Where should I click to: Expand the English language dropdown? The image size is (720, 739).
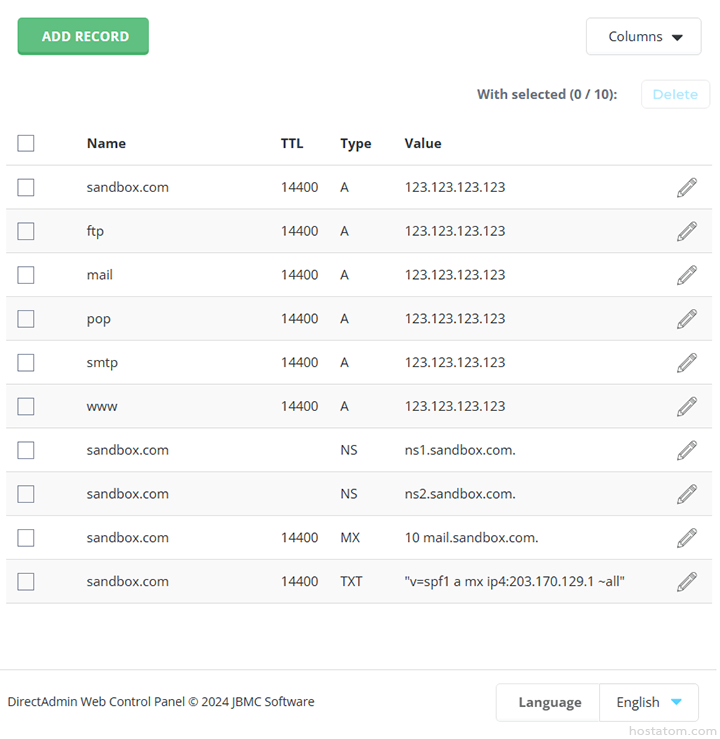(x=648, y=702)
